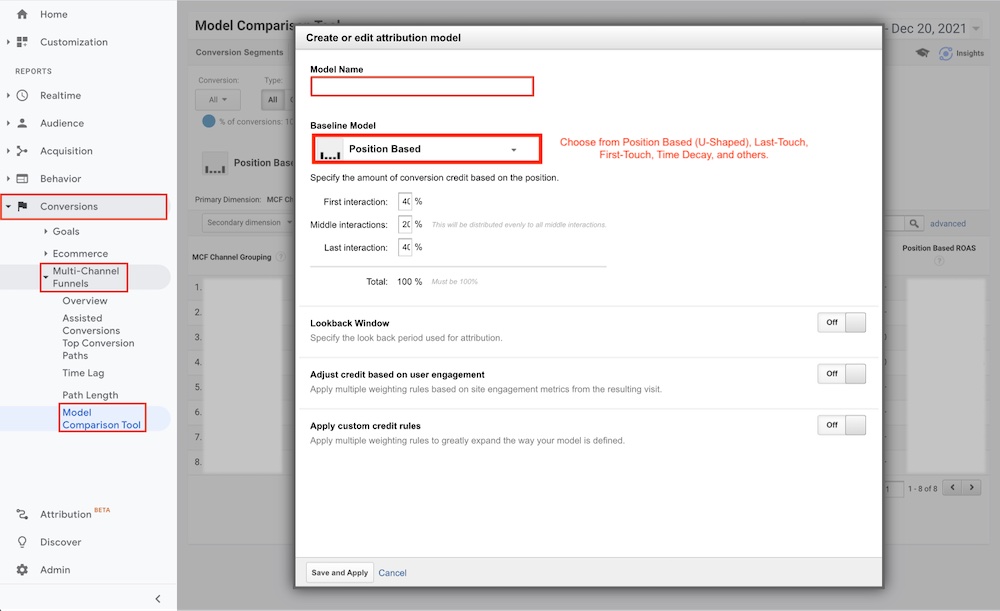Expand the Acquisition section arrow

click(8, 151)
